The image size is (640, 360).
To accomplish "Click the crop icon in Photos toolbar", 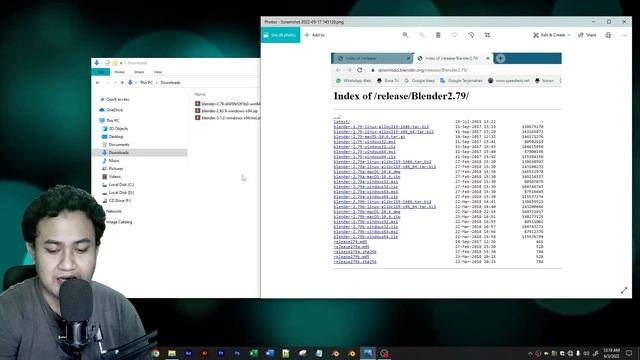I will pyautogui.click(x=487, y=35).
